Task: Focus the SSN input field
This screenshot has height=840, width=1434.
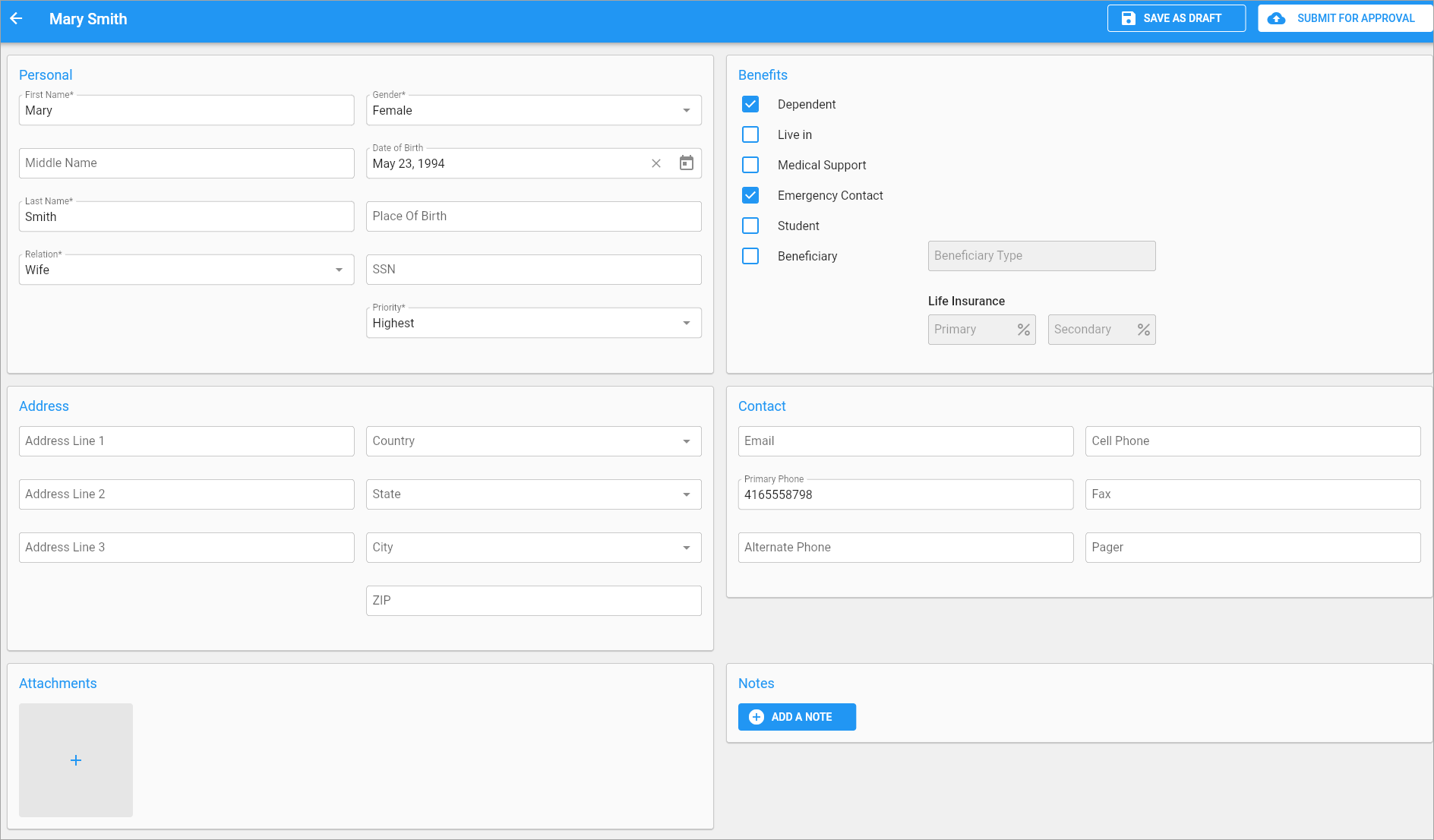Action: click(x=534, y=270)
